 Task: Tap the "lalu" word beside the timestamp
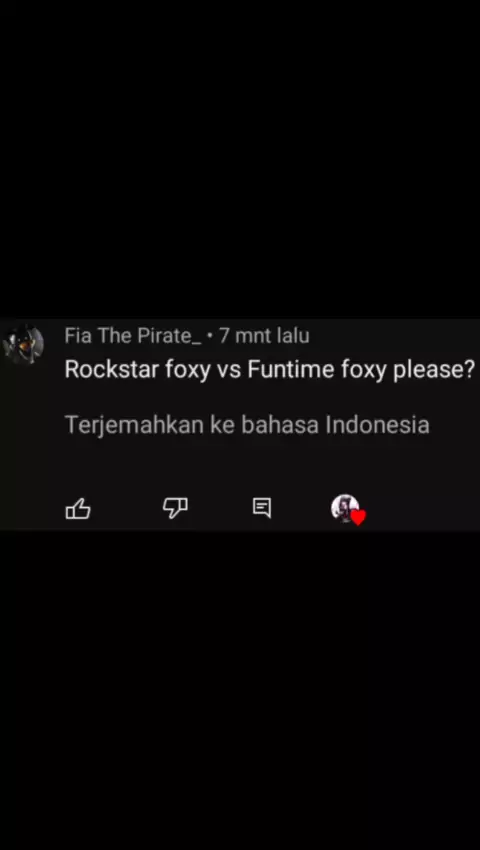pos(293,336)
